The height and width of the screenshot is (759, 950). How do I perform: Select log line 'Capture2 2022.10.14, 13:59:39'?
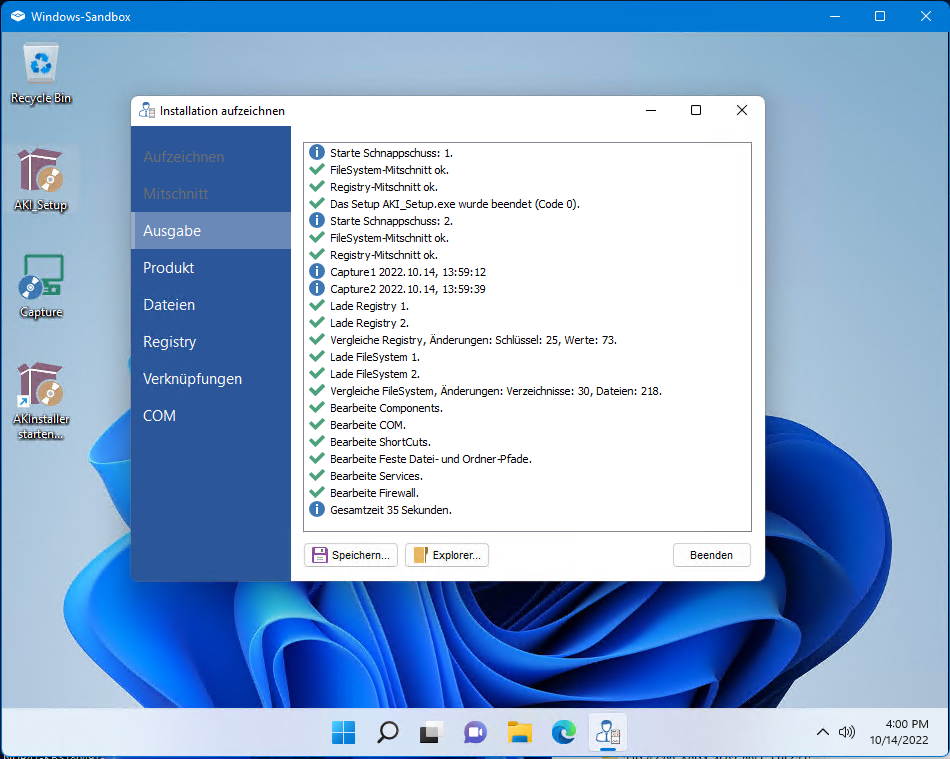408,289
